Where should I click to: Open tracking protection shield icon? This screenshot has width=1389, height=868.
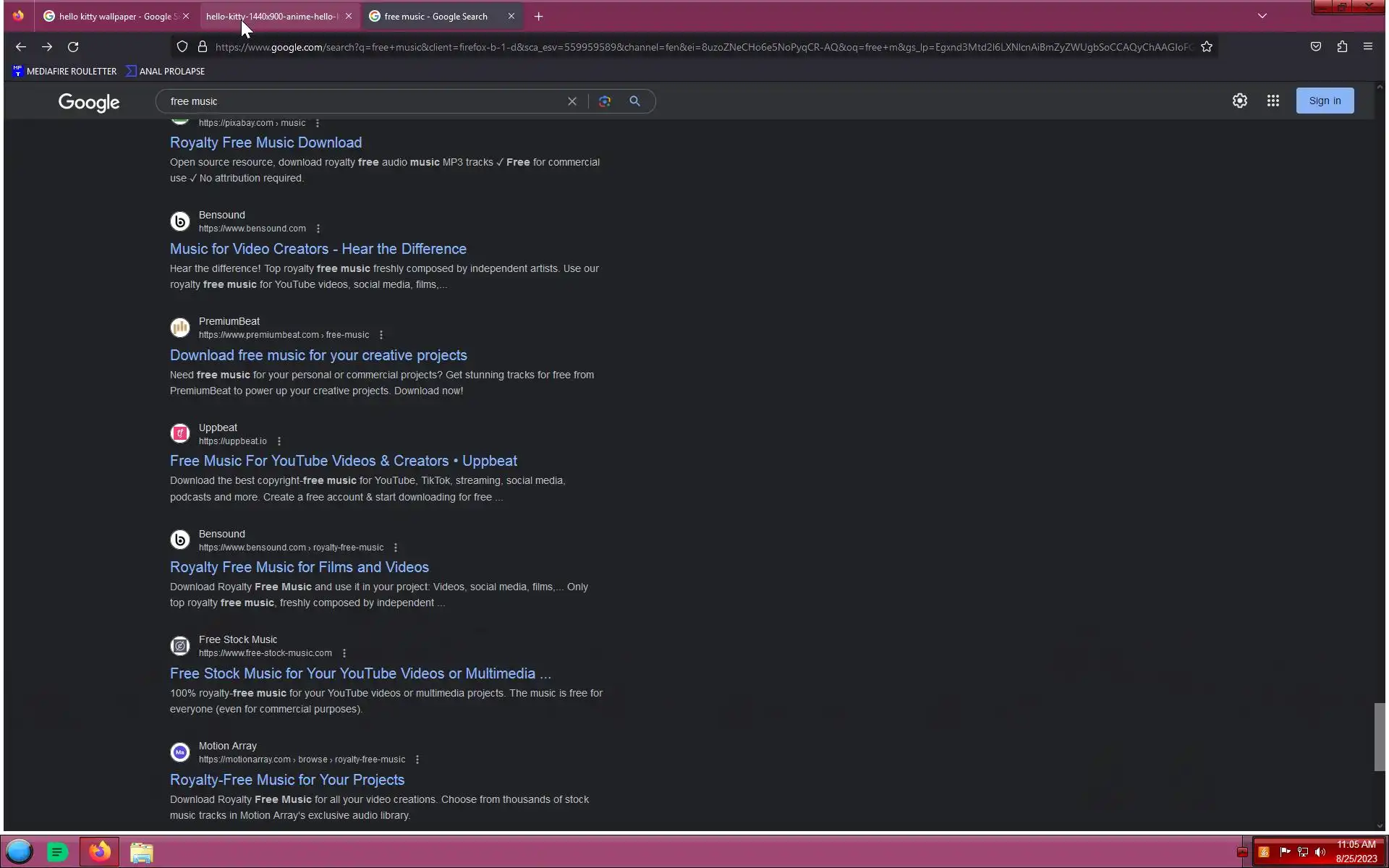[x=182, y=47]
